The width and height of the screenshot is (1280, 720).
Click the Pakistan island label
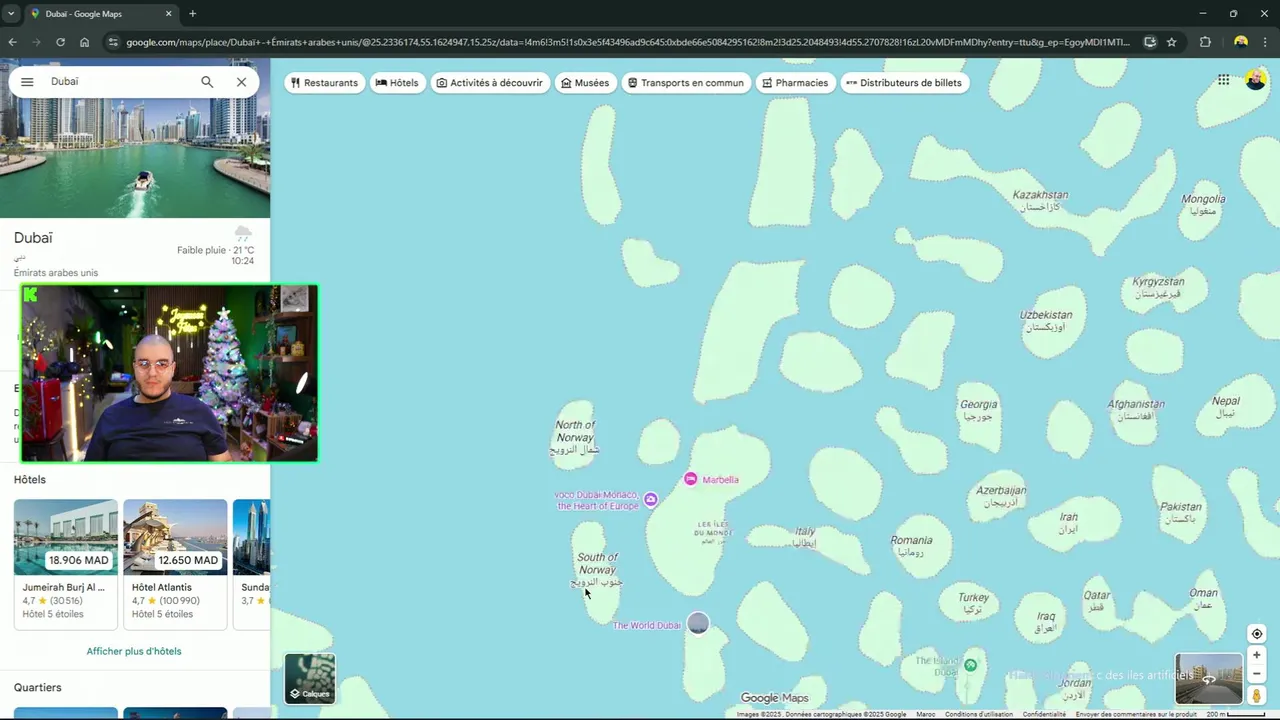click(1181, 512)
